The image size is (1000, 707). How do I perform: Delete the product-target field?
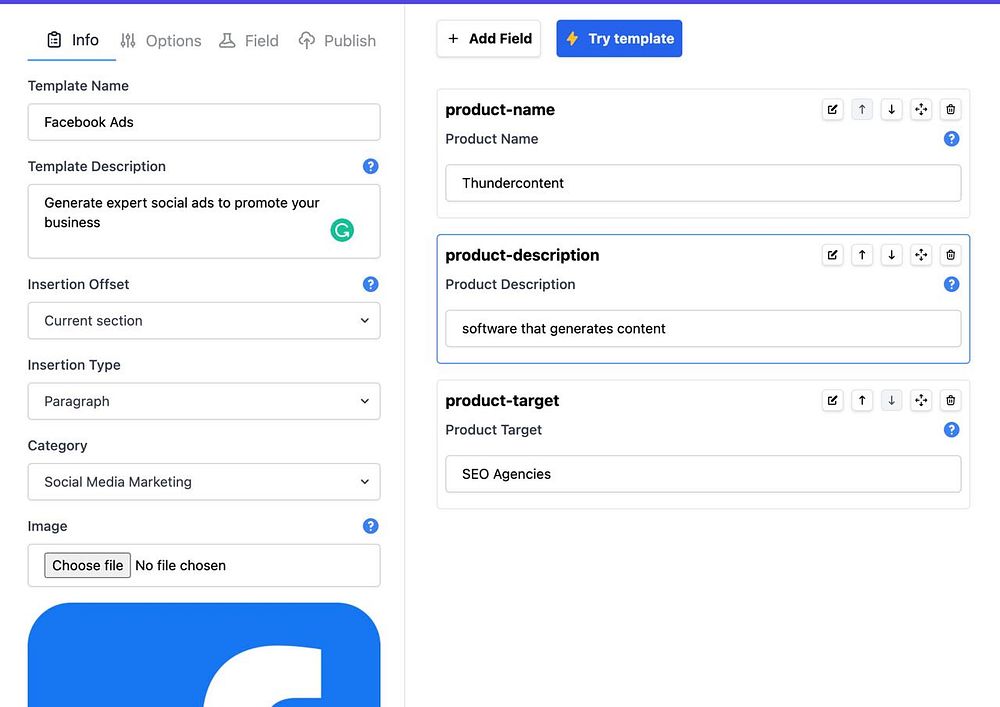point(950,400)
